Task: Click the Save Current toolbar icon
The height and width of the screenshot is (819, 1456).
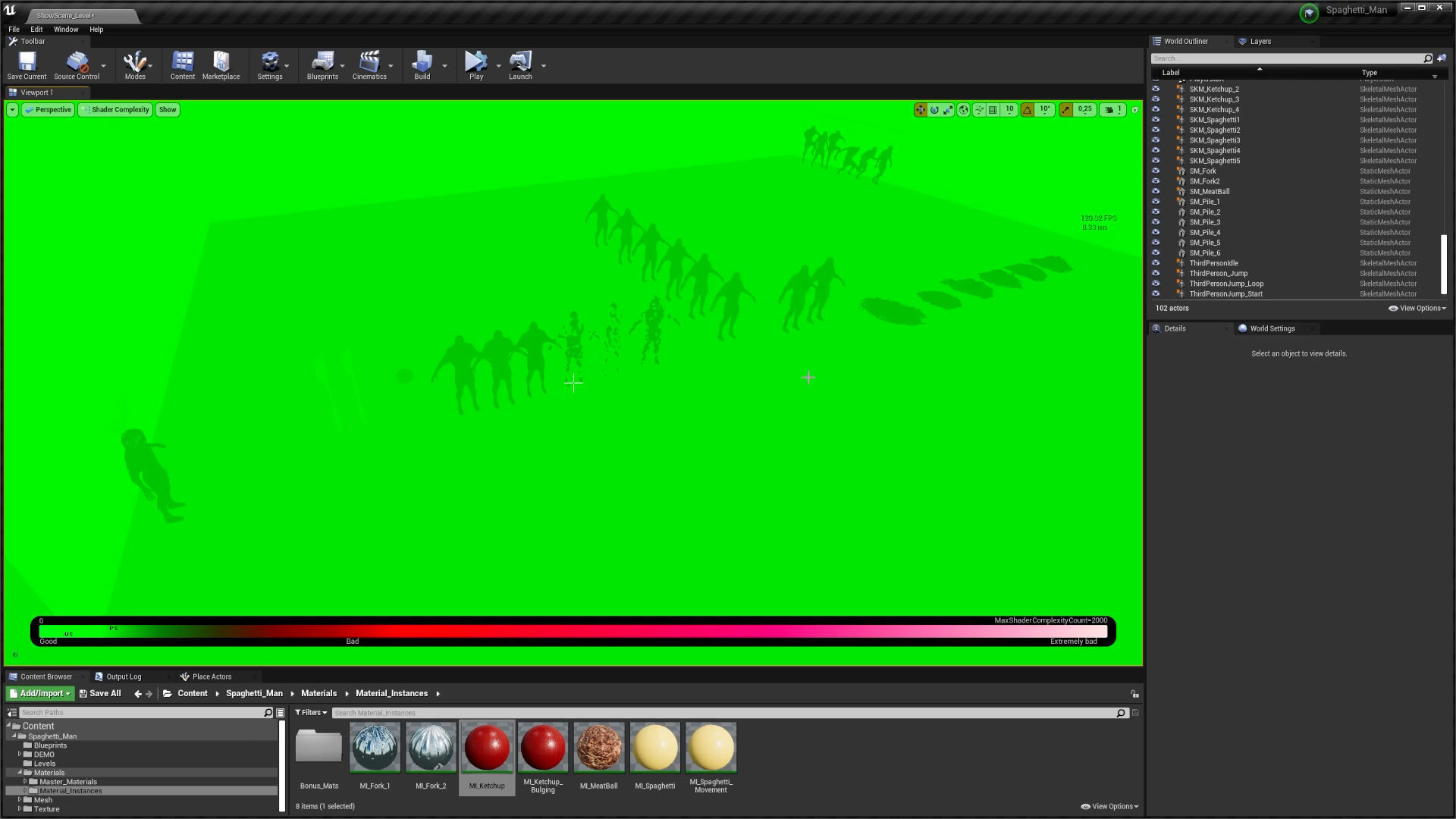Action: [27, 64]
